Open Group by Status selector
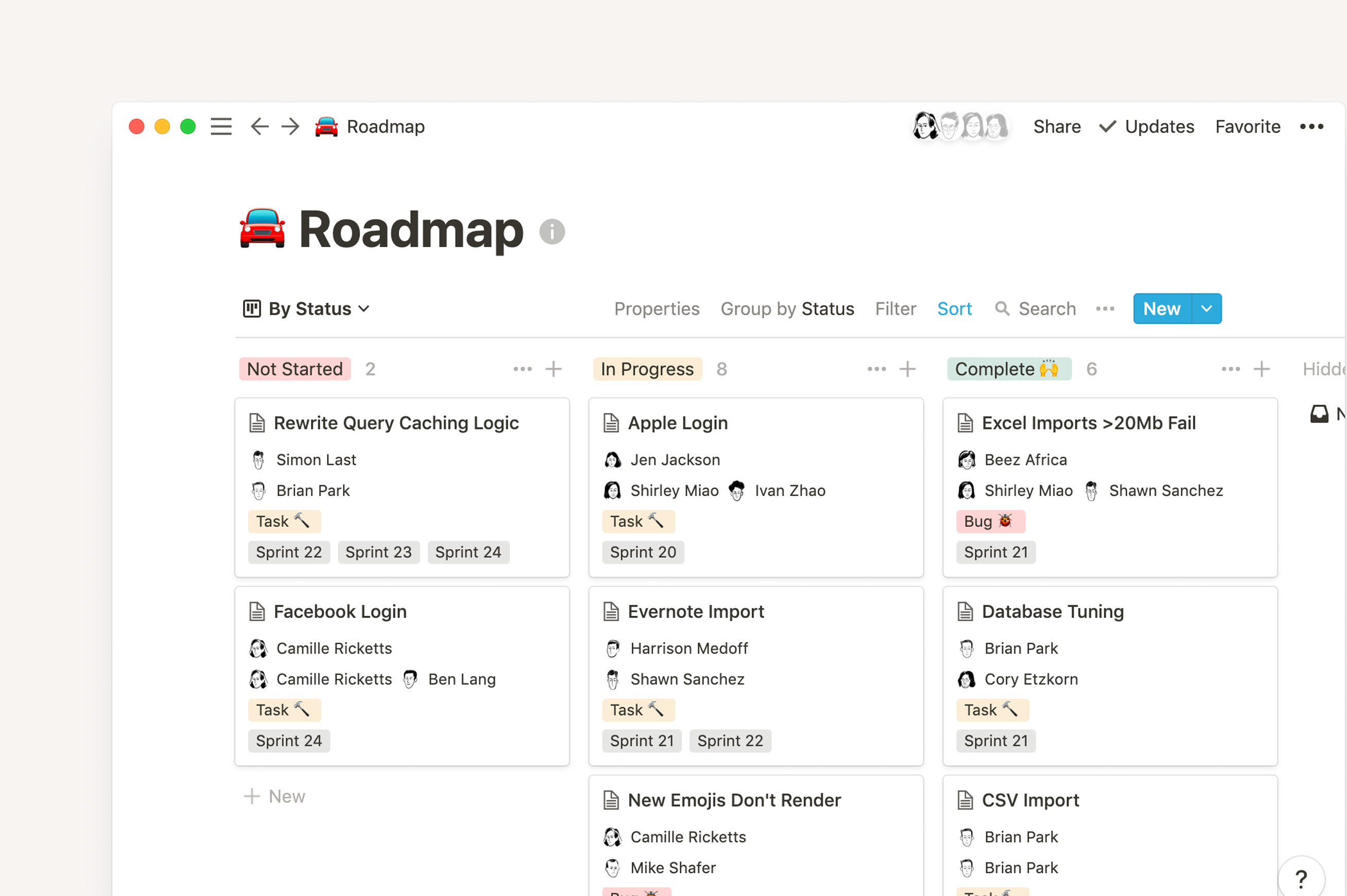 (787, 308)
